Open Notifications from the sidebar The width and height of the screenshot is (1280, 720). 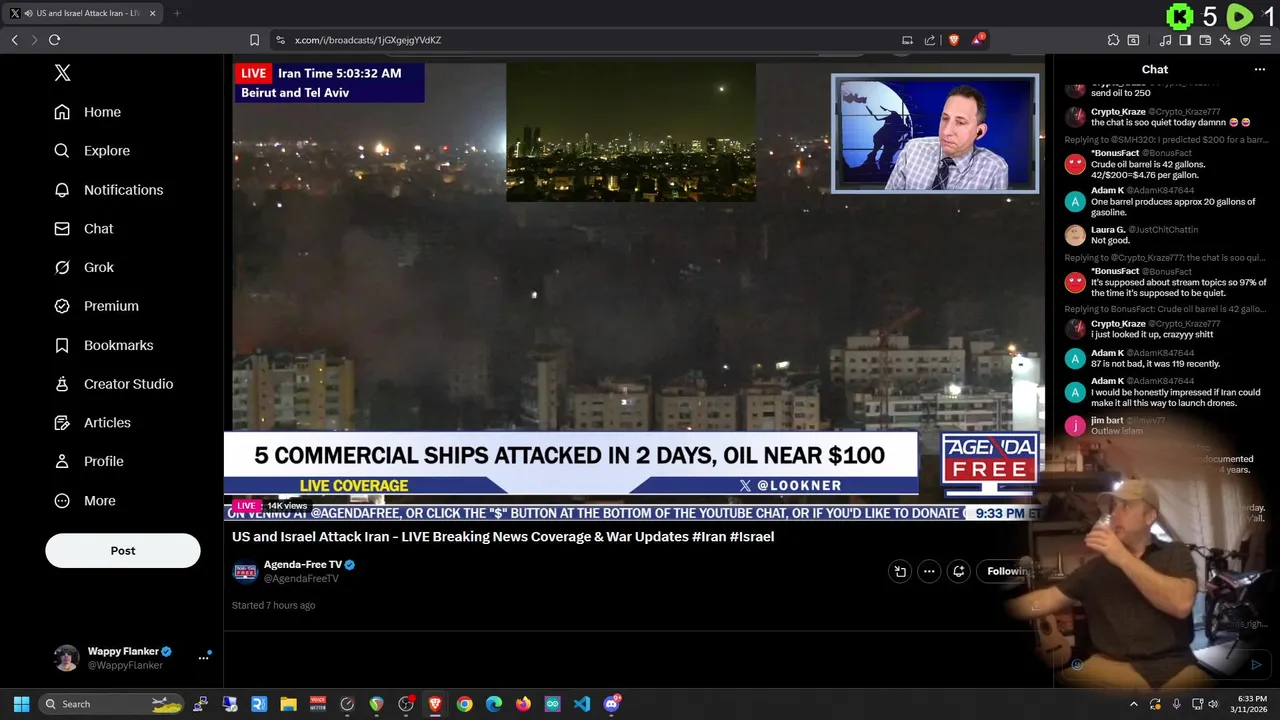[109, 190]
